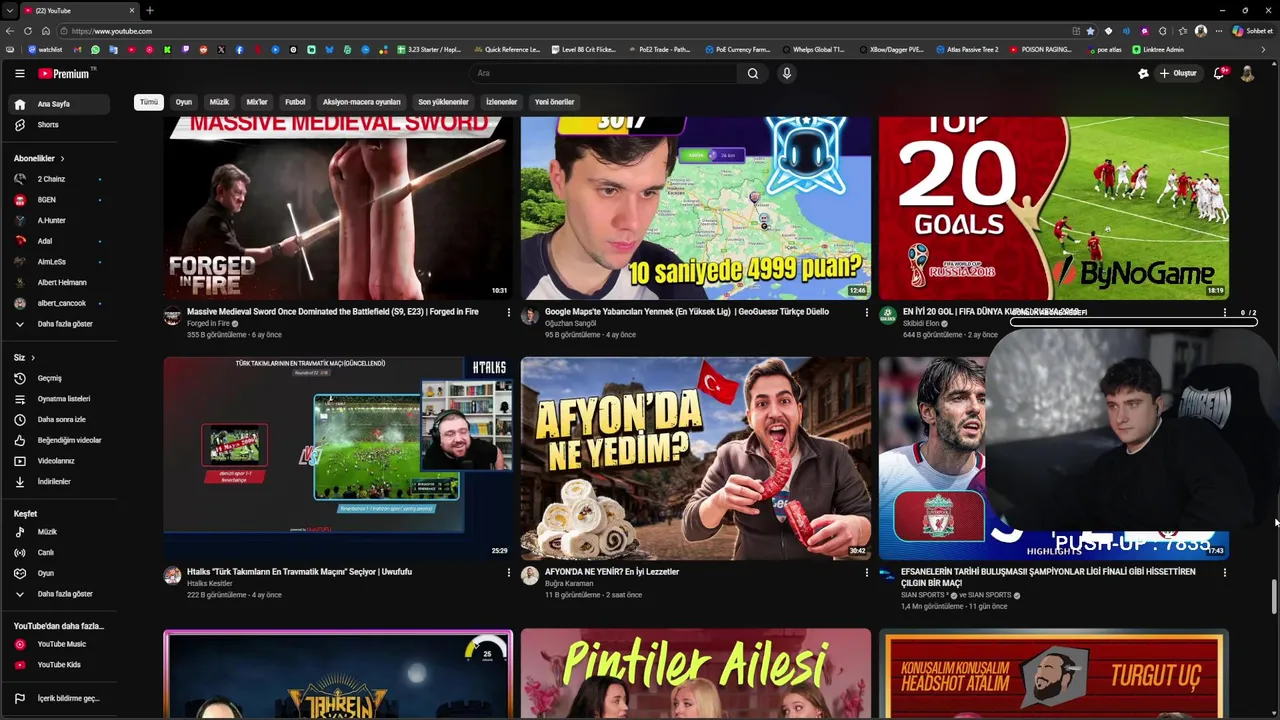Start voice search with microphone icon
The height and width of the screenshot is (720, 1280).
coord(787,73)
